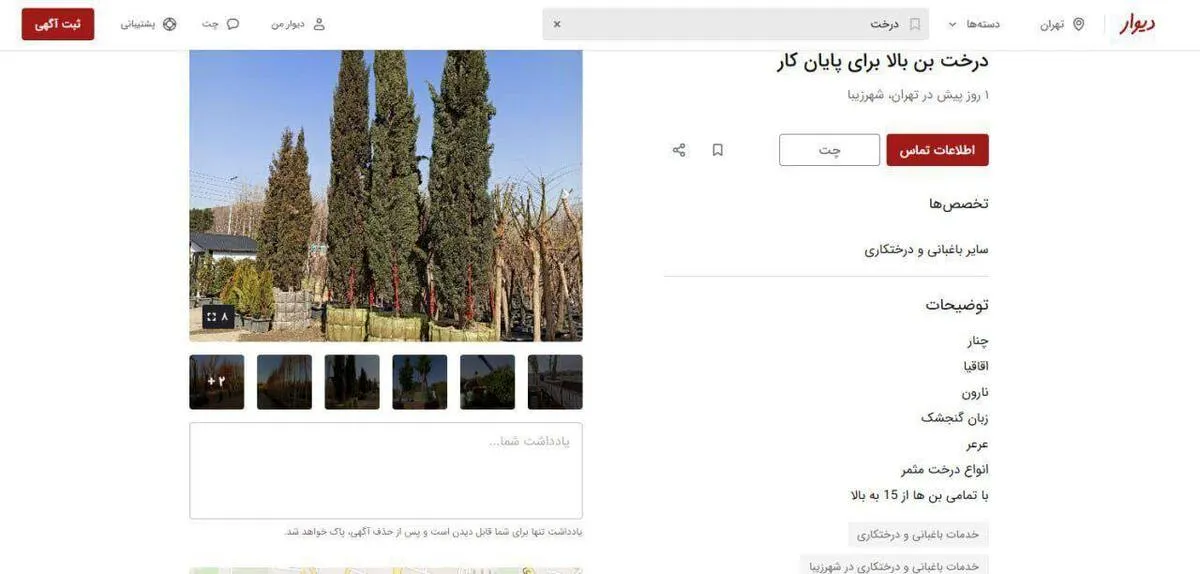The width and height of the screenshot is (1200, 574).
Task: Click contact info (اطلاعات تماس) button
Action: 937,150
